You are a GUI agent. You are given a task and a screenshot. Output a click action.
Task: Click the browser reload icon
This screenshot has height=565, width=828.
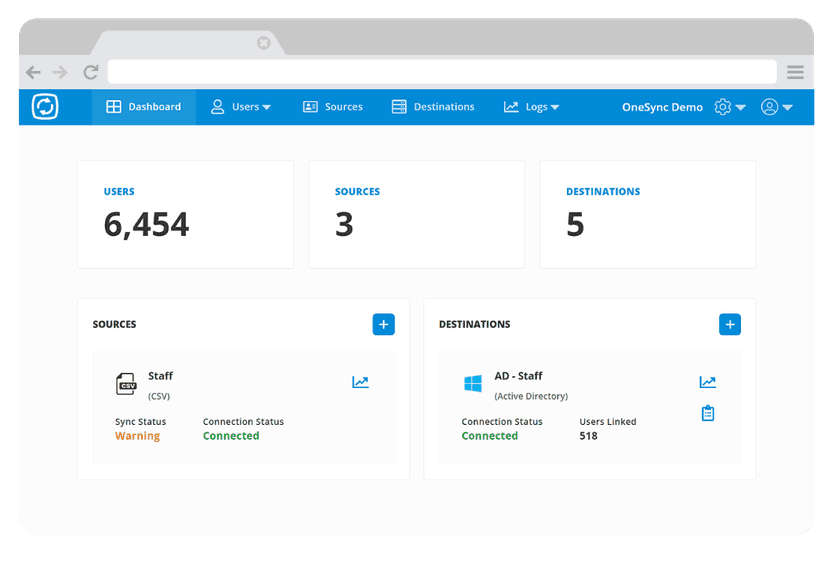coord(91,72)
